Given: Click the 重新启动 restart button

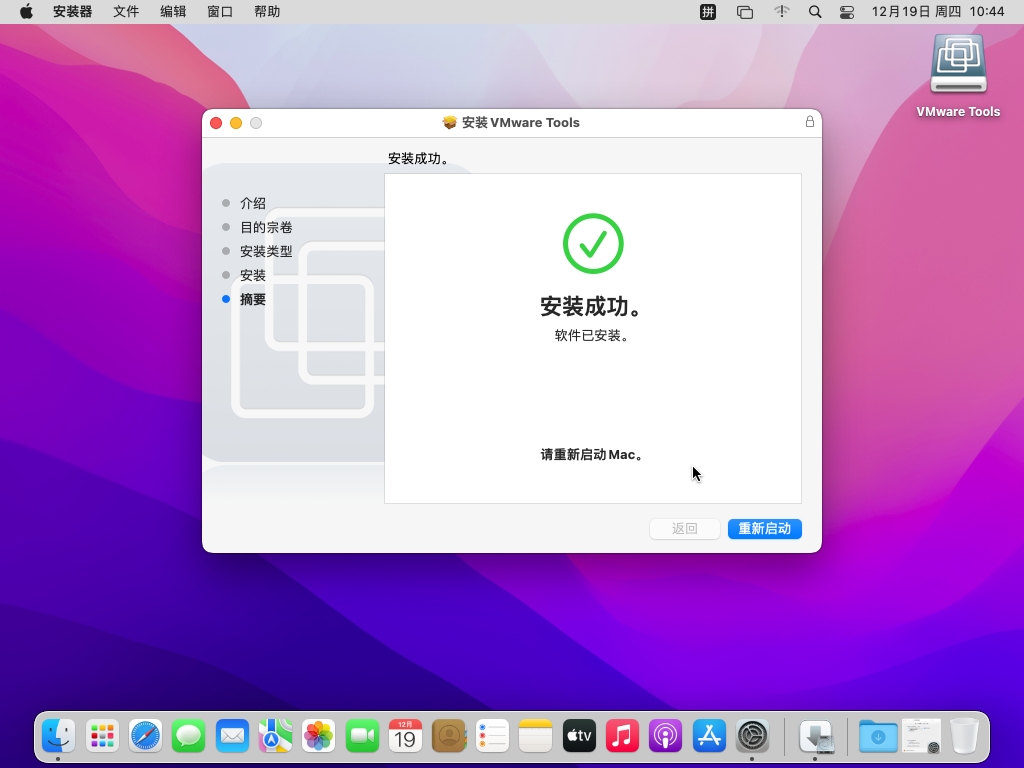Looking at the screenshot, I should click(x=764, y=529).
